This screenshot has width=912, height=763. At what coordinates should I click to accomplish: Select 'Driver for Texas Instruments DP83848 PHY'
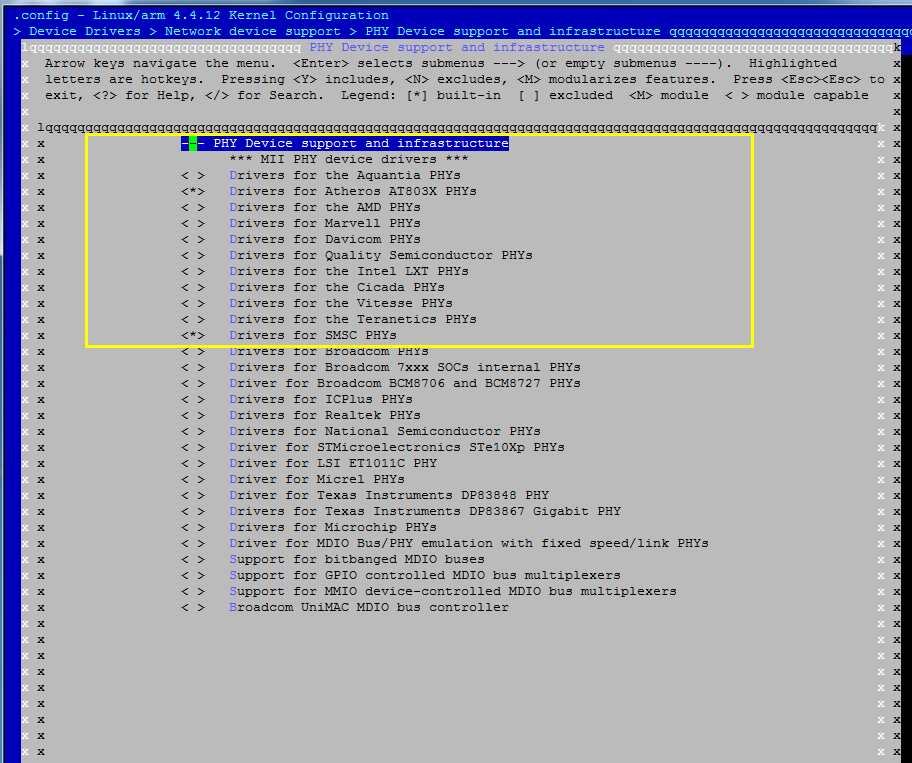tap(389, 495)
